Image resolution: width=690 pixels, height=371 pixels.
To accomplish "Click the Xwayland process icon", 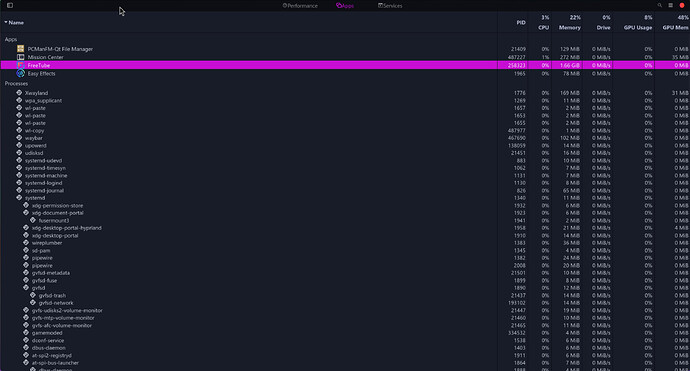I will pyautogui.click(x=19, y=93).
